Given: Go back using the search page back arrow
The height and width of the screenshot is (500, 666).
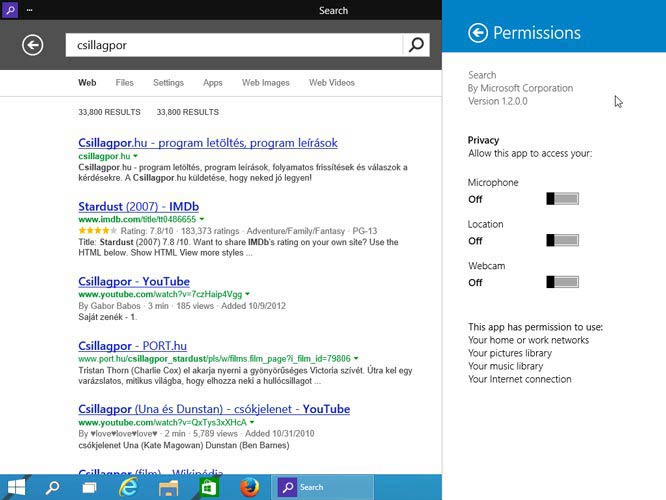Looking at the screenshot, I should coord(33,45).
